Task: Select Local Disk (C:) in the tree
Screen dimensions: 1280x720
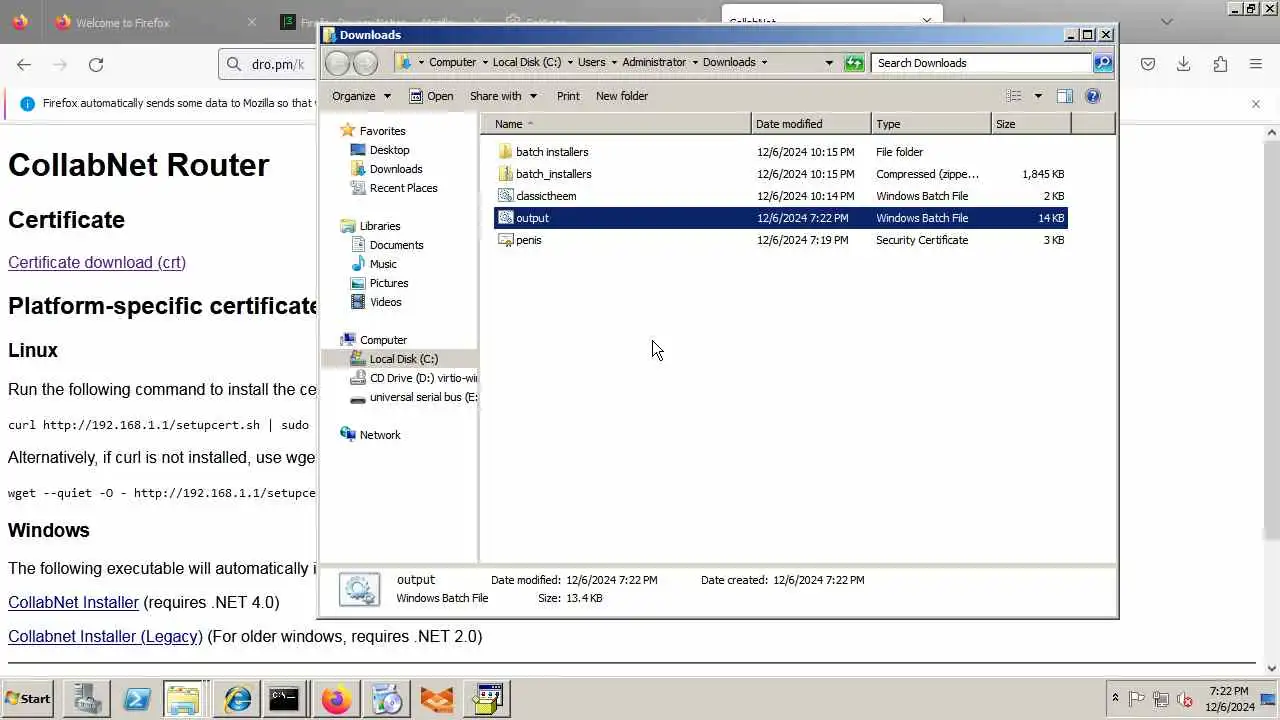Action: tap(403, 359)
